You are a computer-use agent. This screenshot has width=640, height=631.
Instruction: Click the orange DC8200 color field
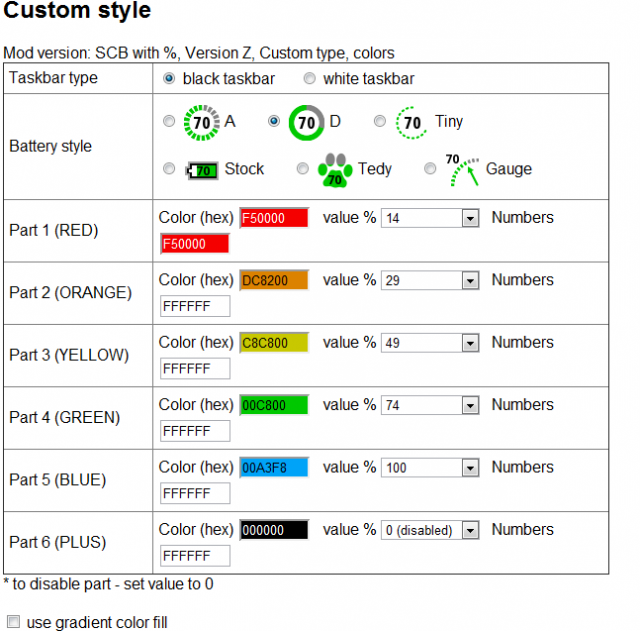tap(274, 281)
